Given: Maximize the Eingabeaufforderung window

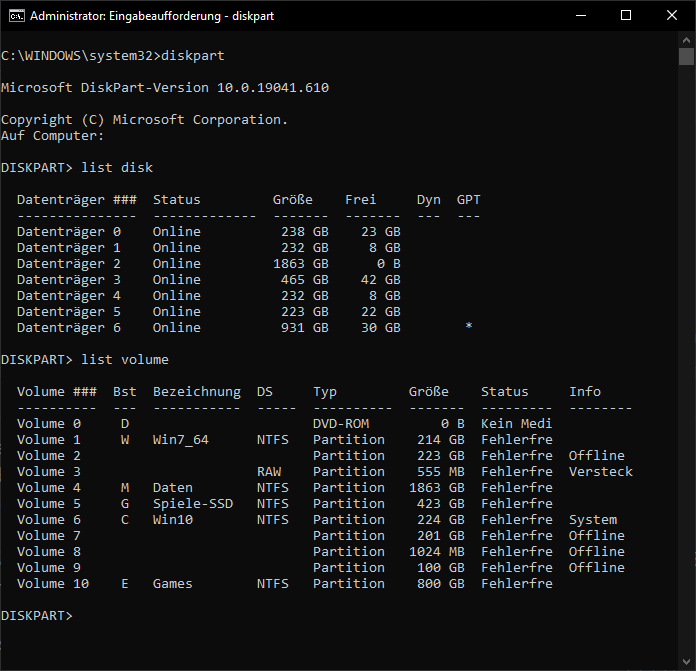Looking at the screenshot, I should tap(626, 16).
